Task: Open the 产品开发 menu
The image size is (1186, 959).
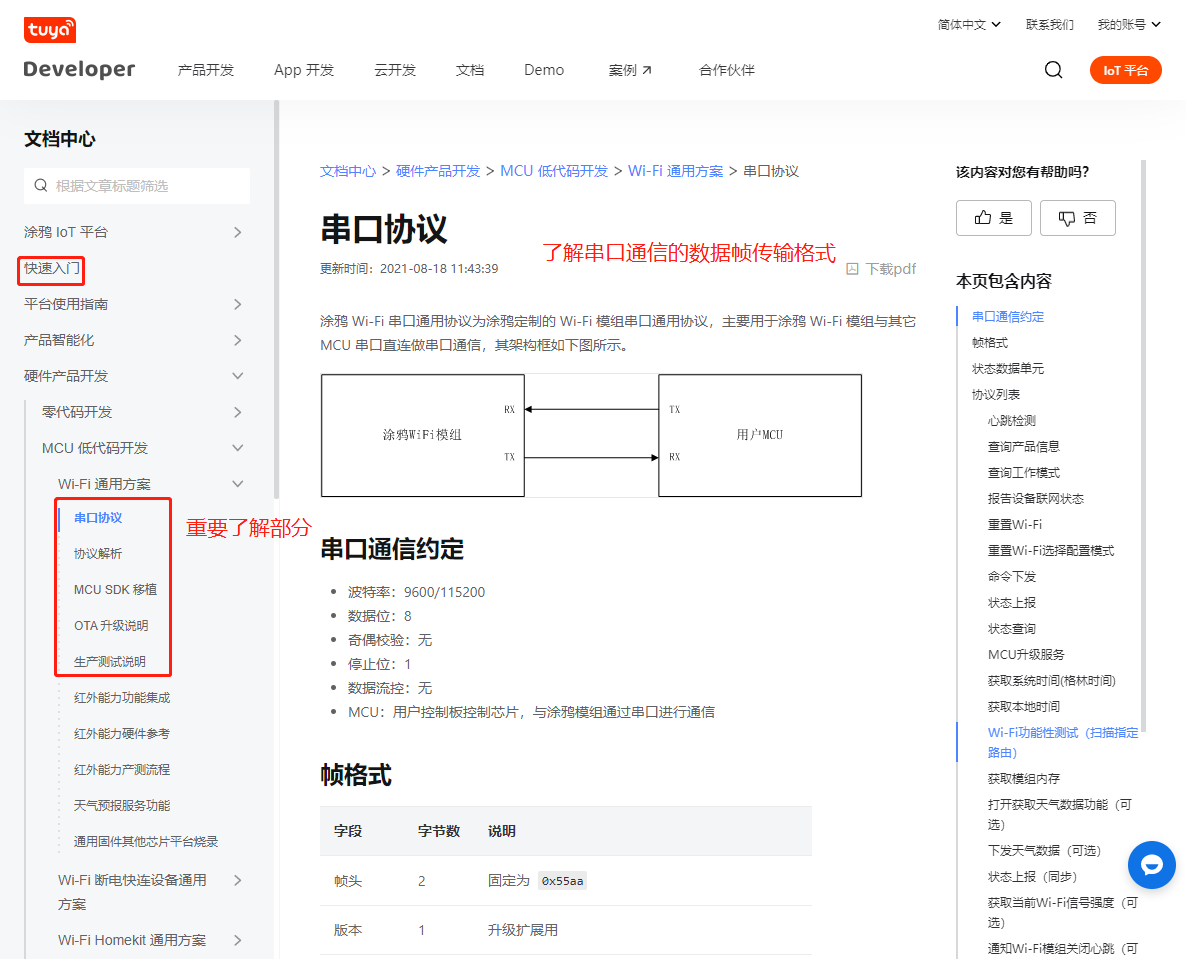Action: click(206, 70)
